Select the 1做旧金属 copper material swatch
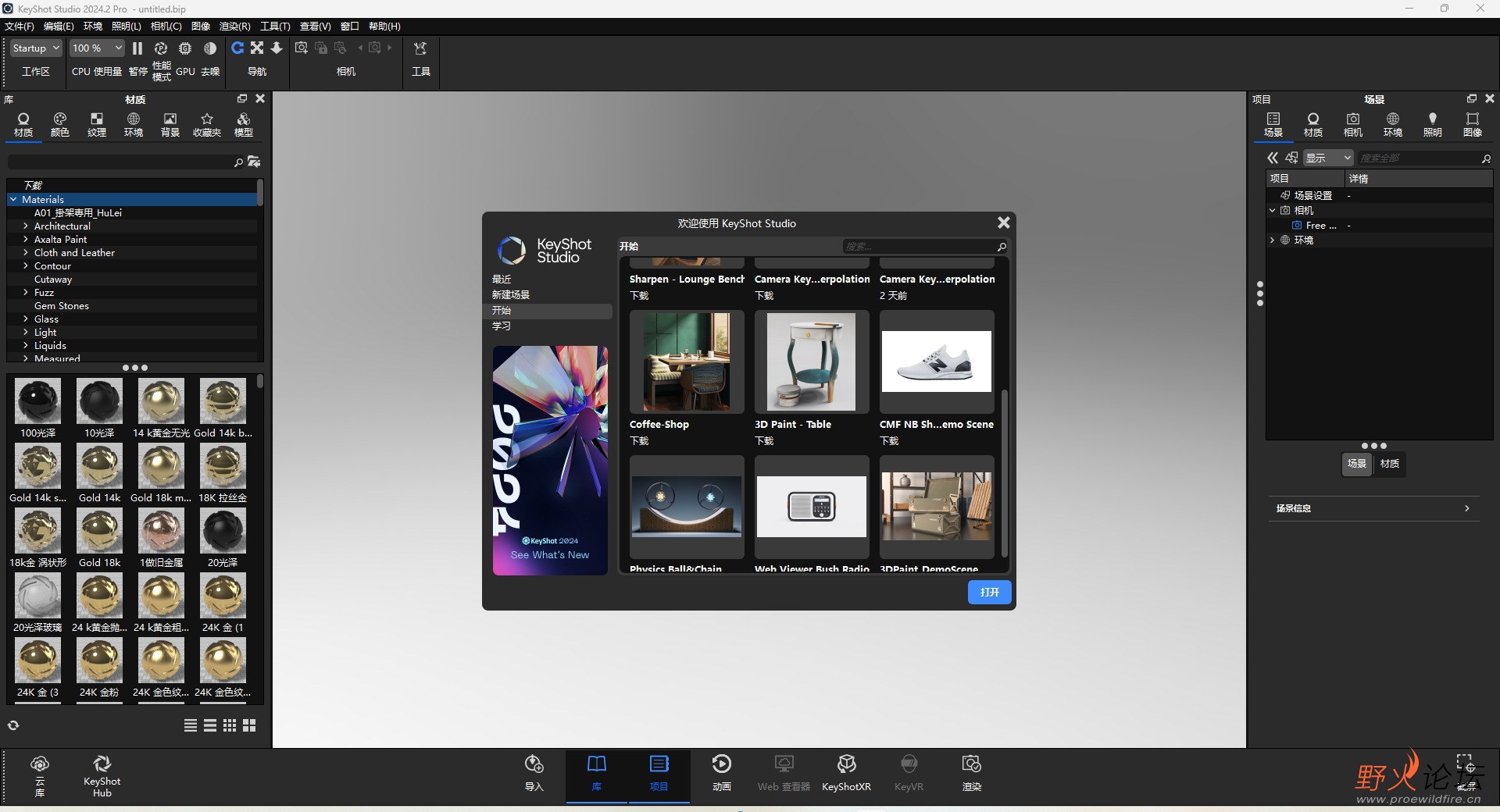 (x=161, y=531)
